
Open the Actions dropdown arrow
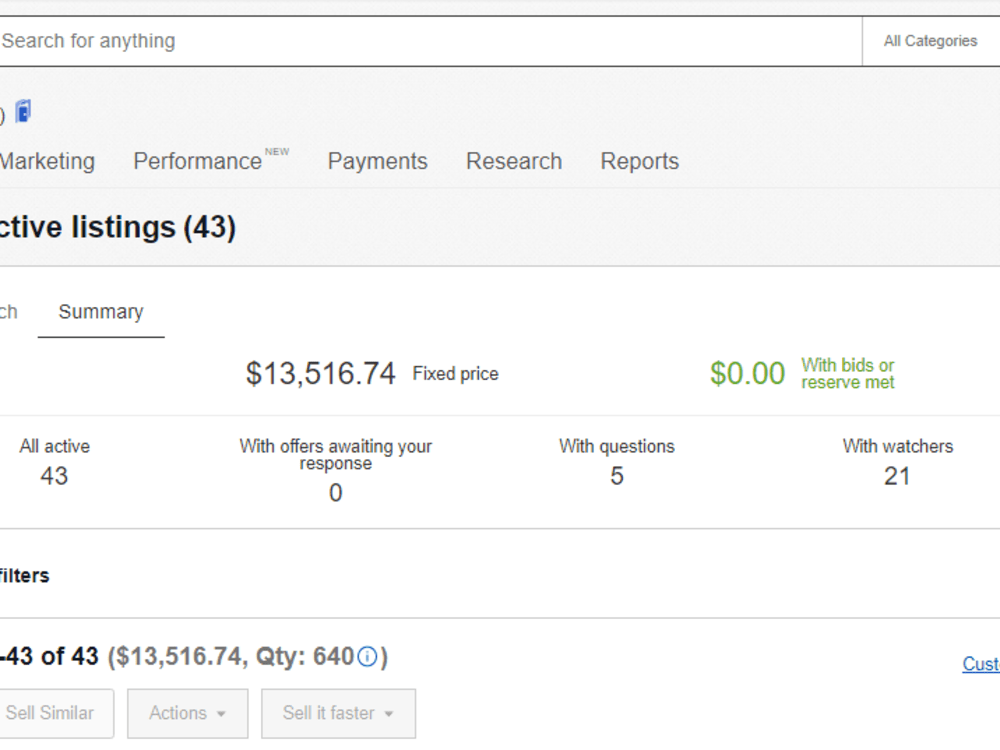(221, 714)
